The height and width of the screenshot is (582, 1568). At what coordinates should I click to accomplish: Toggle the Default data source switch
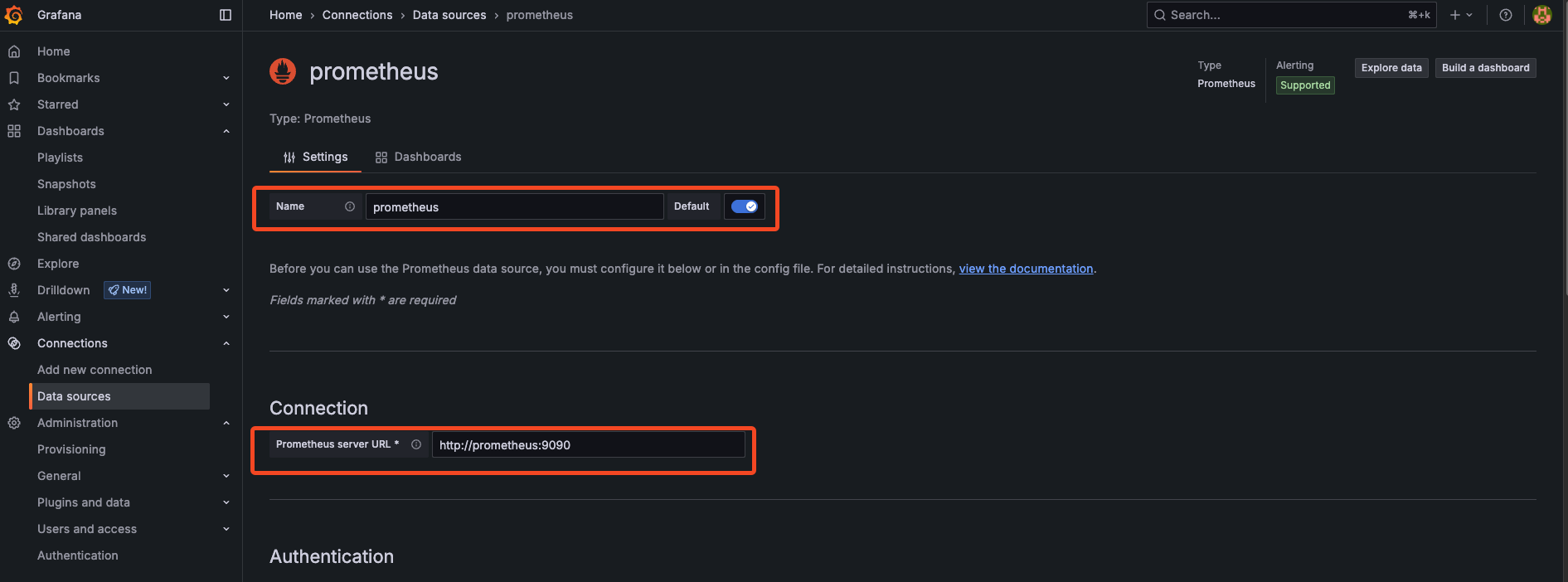[745, 206]
